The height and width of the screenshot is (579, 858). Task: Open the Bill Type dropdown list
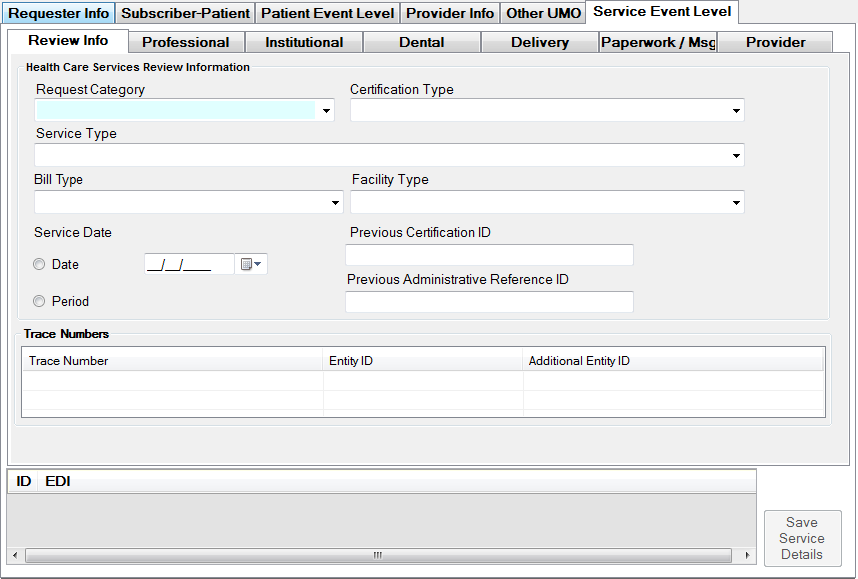[x=335, y=203]
